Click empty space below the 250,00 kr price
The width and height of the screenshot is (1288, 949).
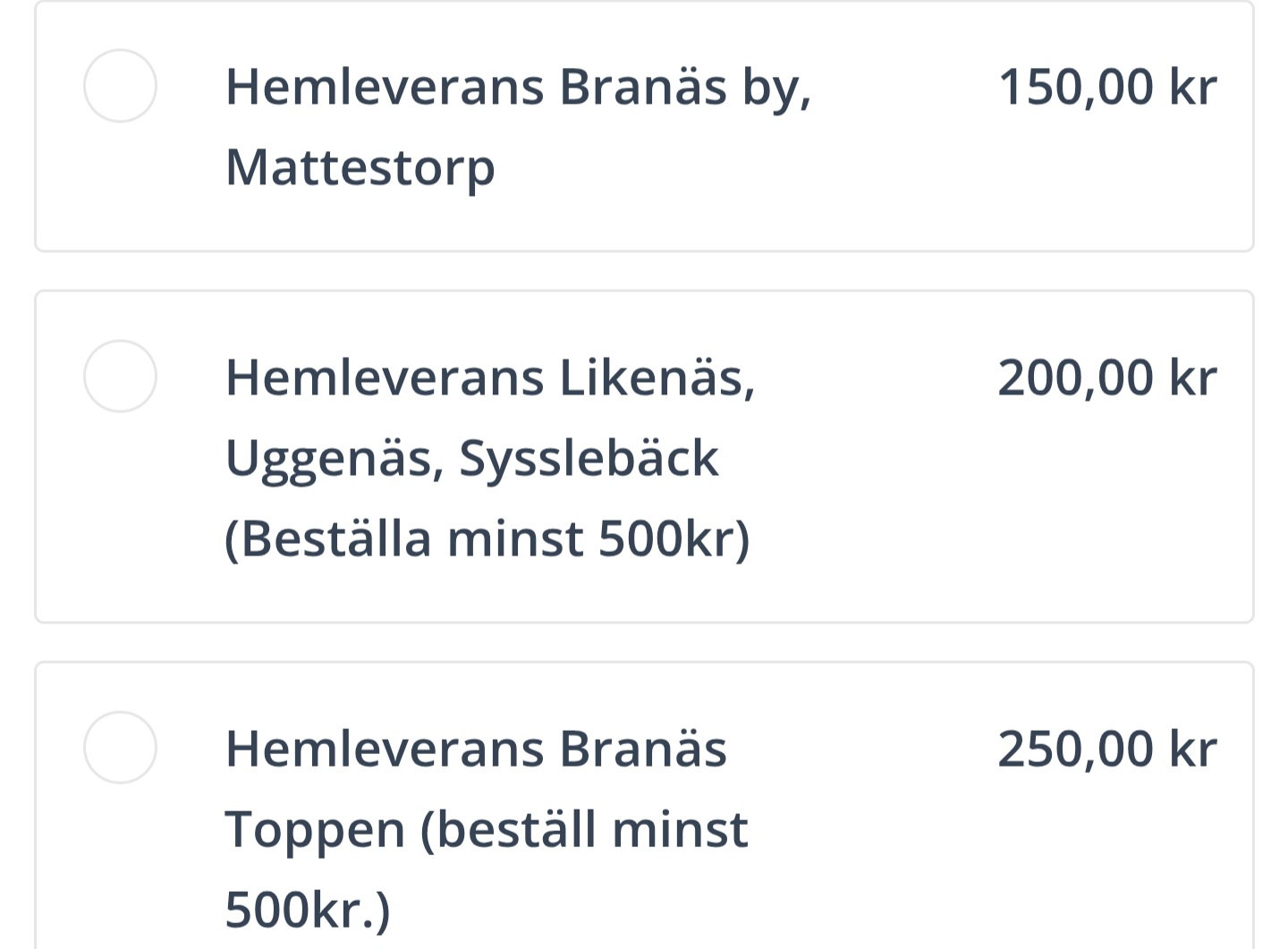pos(1106,859)
